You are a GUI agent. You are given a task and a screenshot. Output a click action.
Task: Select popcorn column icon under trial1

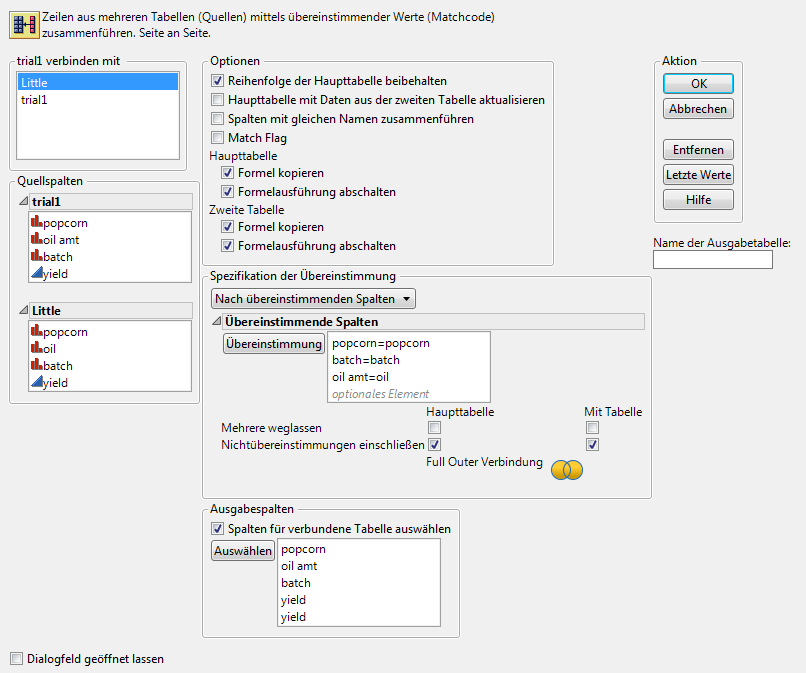[38, 221]
